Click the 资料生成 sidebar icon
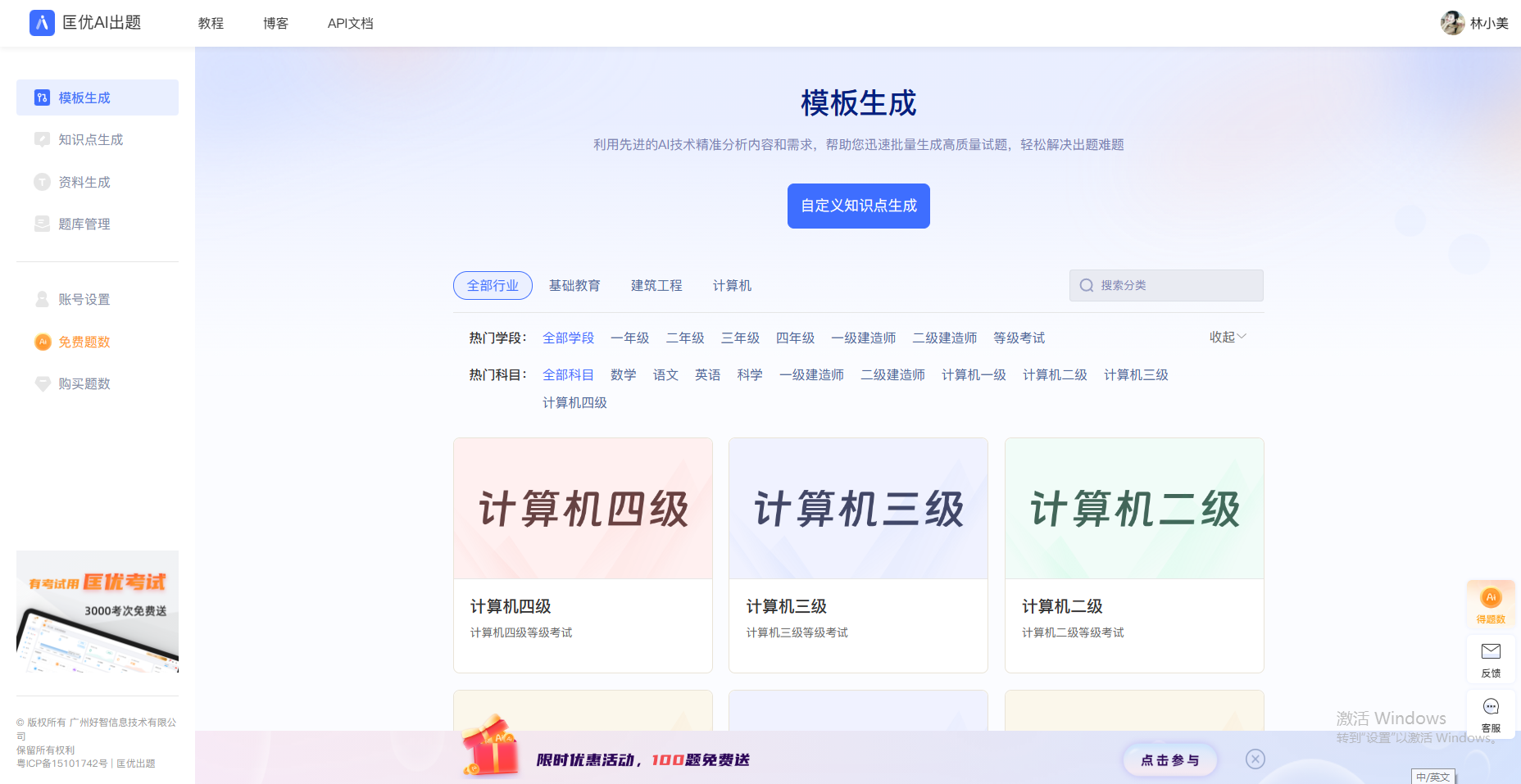The image size is (1521, 784). (42, 182)
